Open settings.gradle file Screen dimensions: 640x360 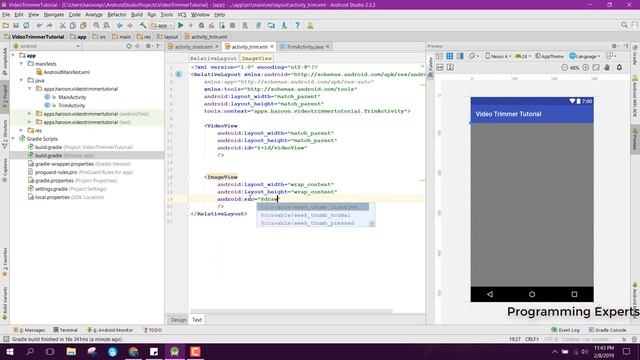51,189
